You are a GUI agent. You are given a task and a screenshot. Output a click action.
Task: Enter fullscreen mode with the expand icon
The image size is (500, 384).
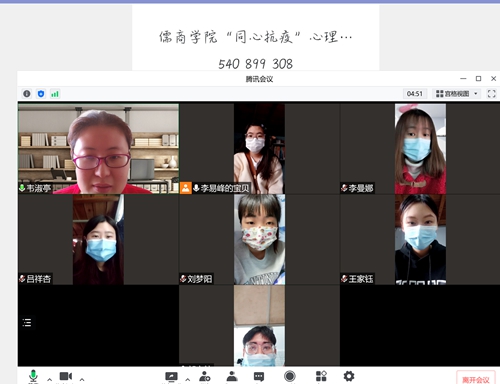point(491,94)
